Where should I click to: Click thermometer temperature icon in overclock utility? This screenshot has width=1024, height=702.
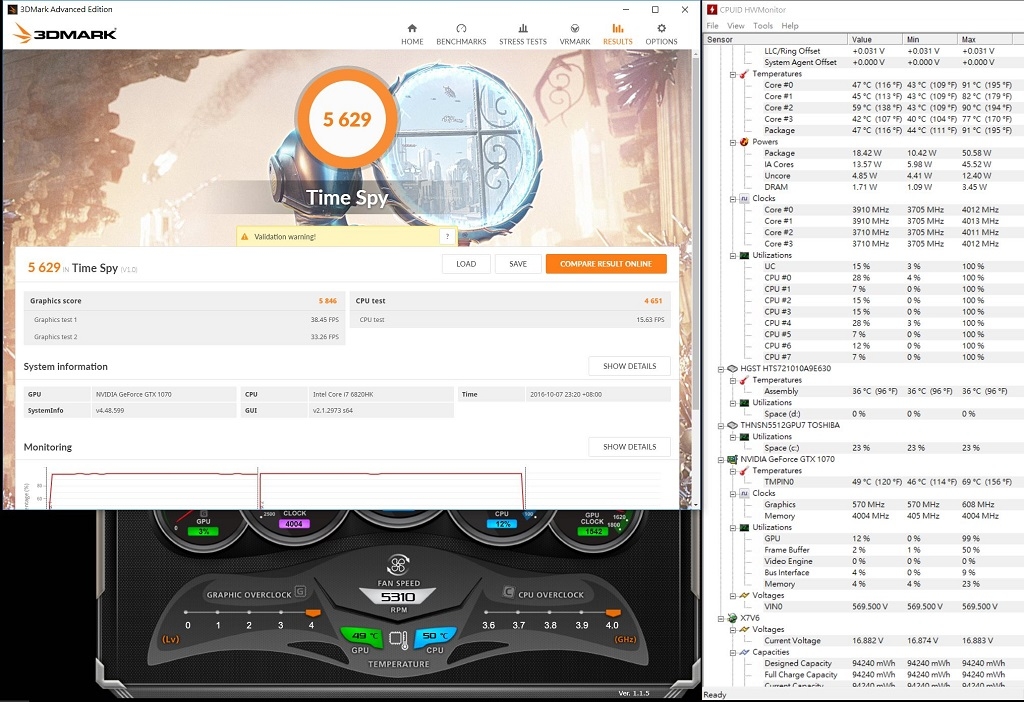coord(398,639)
